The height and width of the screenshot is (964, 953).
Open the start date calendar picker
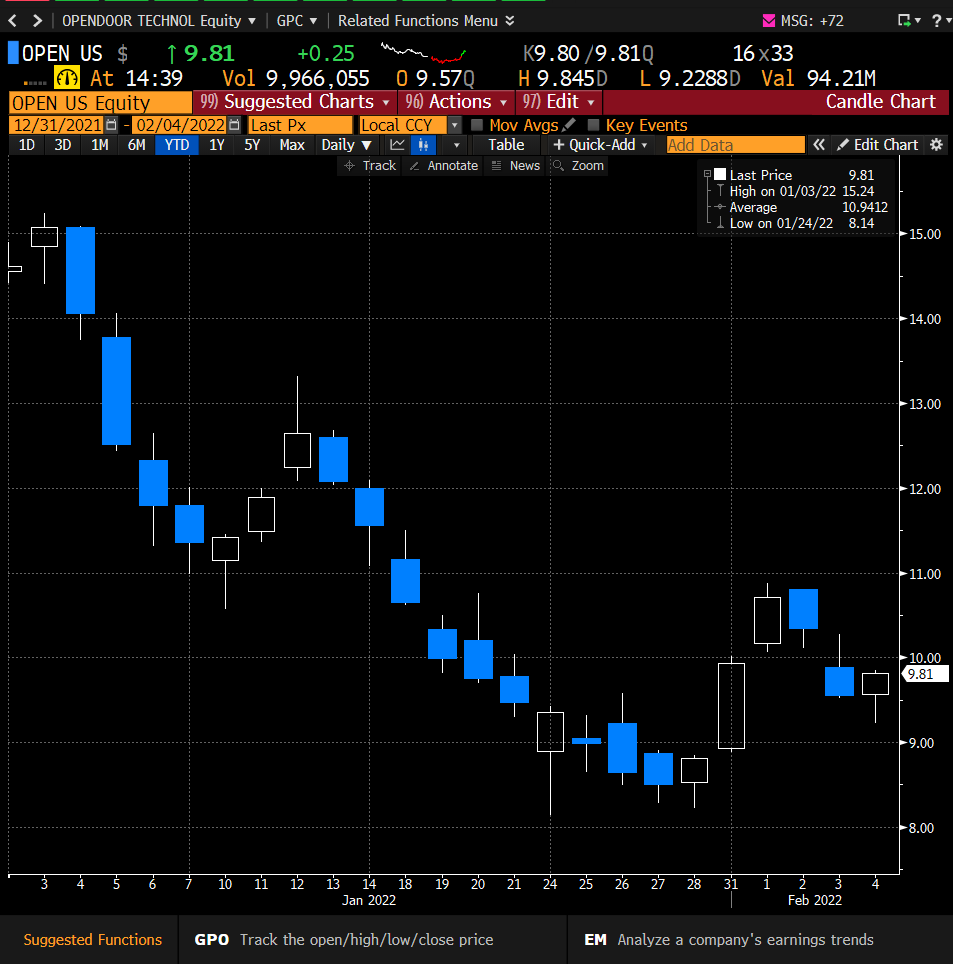(111, 125)
